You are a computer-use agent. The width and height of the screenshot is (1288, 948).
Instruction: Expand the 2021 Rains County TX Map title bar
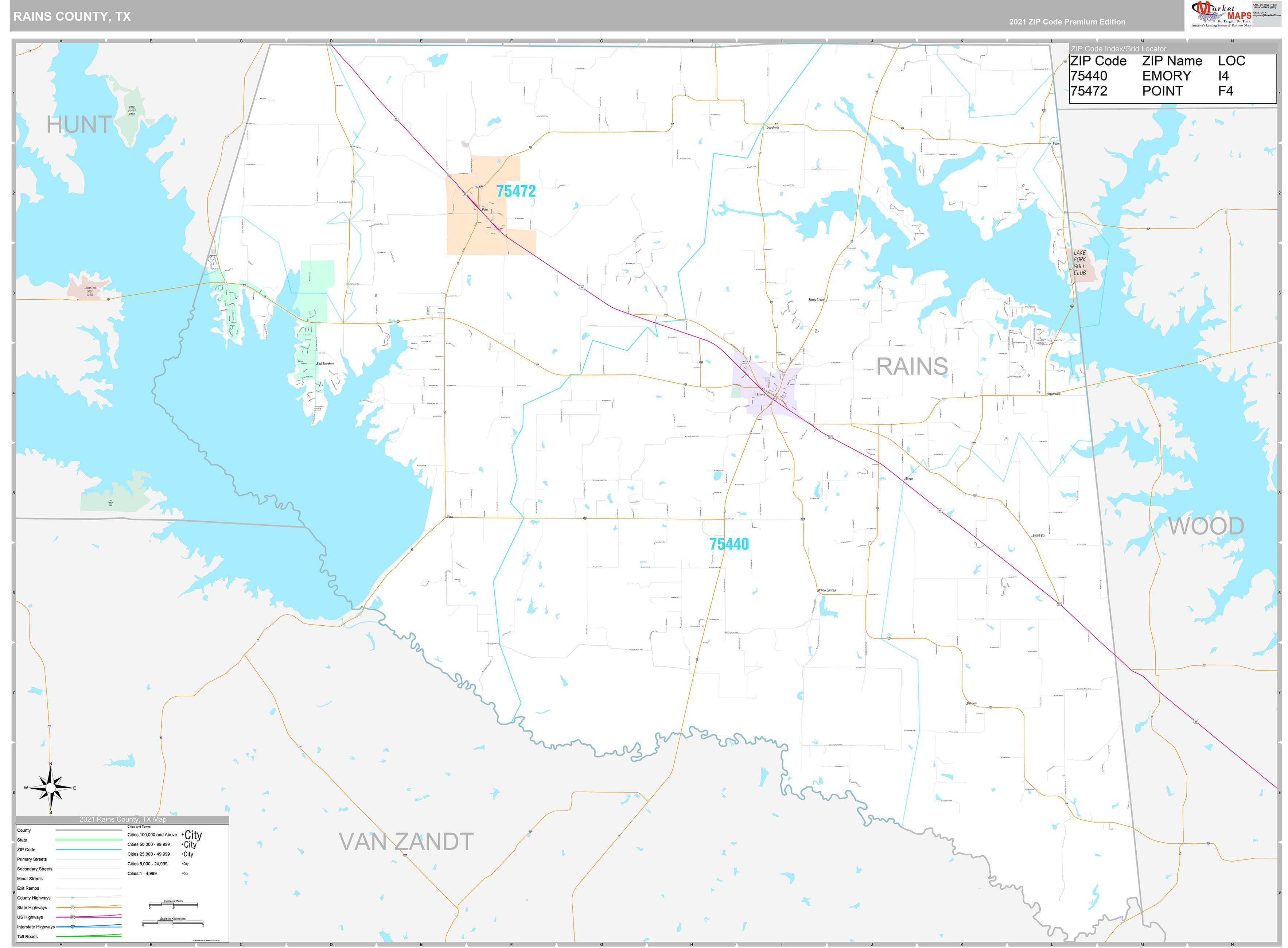click(x=123, y=820)
